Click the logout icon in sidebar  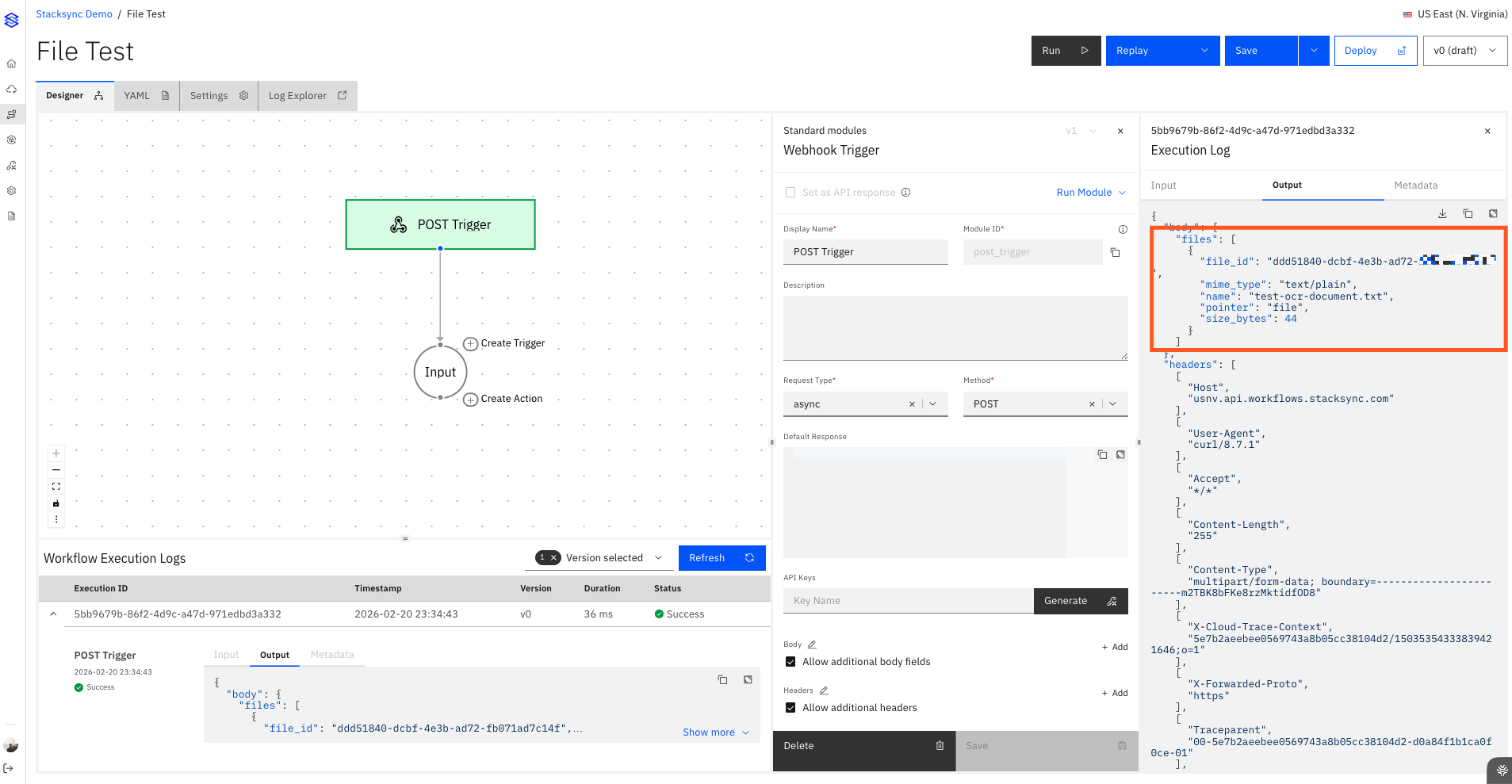(x=9, y=768)
